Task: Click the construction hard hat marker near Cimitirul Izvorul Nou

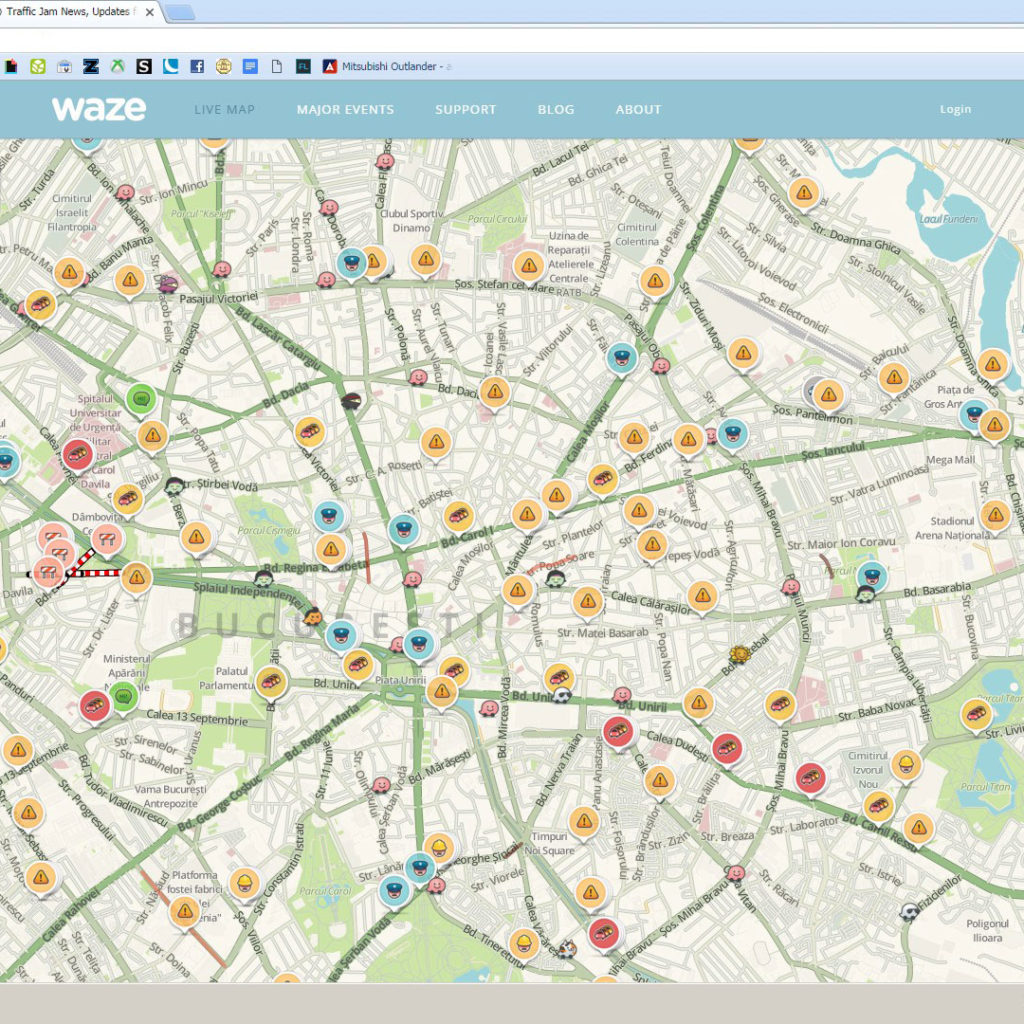Action: 906,765
